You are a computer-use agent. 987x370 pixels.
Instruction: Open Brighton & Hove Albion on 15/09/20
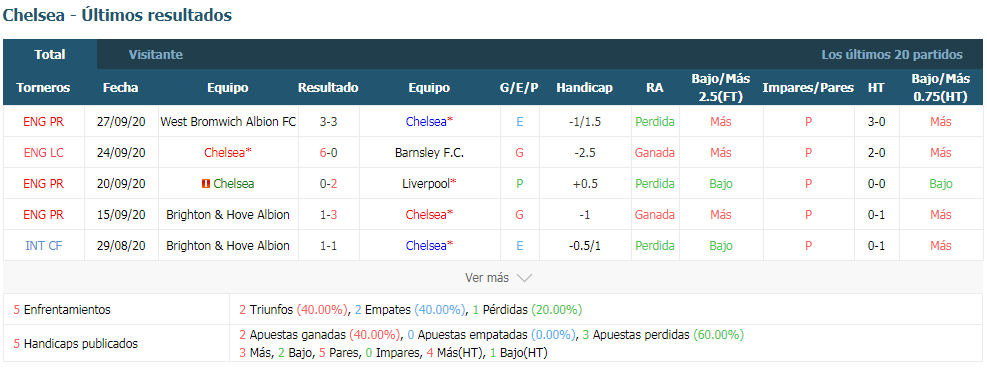pyautogui.click(x=228, y=215)
